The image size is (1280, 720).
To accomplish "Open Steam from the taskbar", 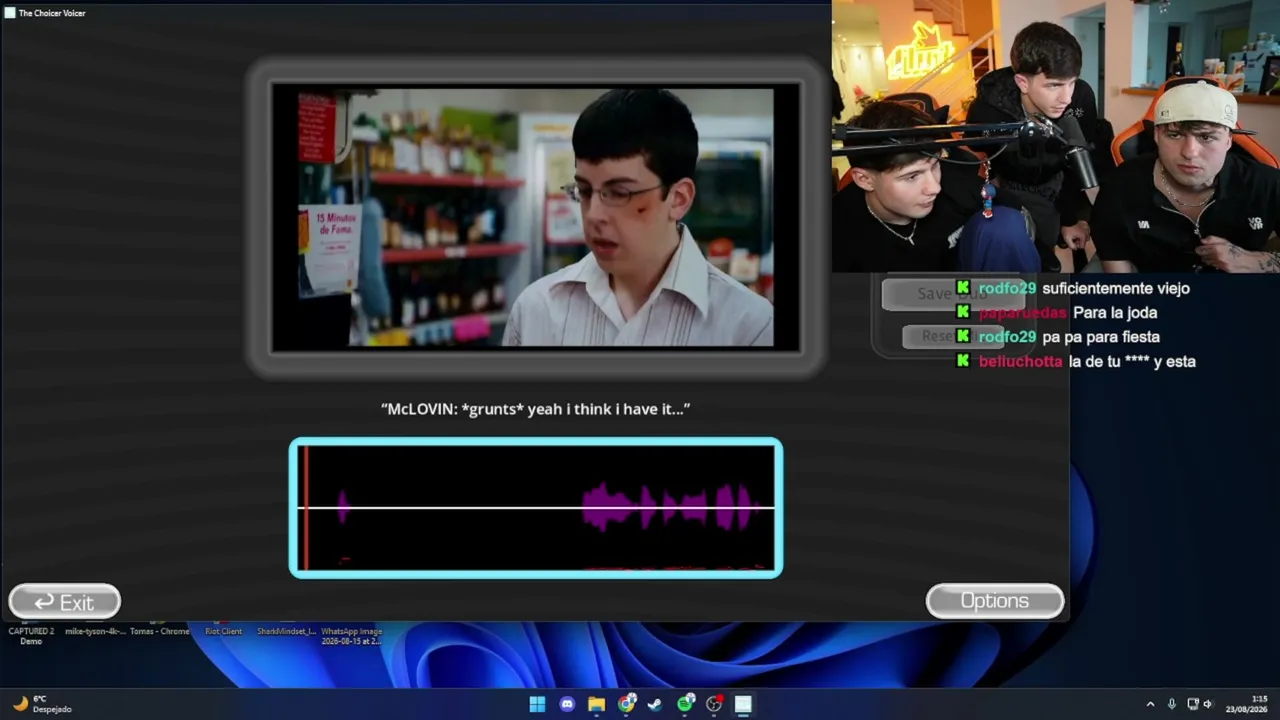I will coord(655,704).
